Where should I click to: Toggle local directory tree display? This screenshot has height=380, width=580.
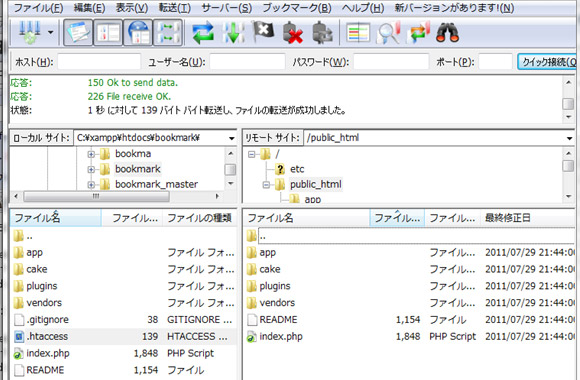[x=108, y=33]
